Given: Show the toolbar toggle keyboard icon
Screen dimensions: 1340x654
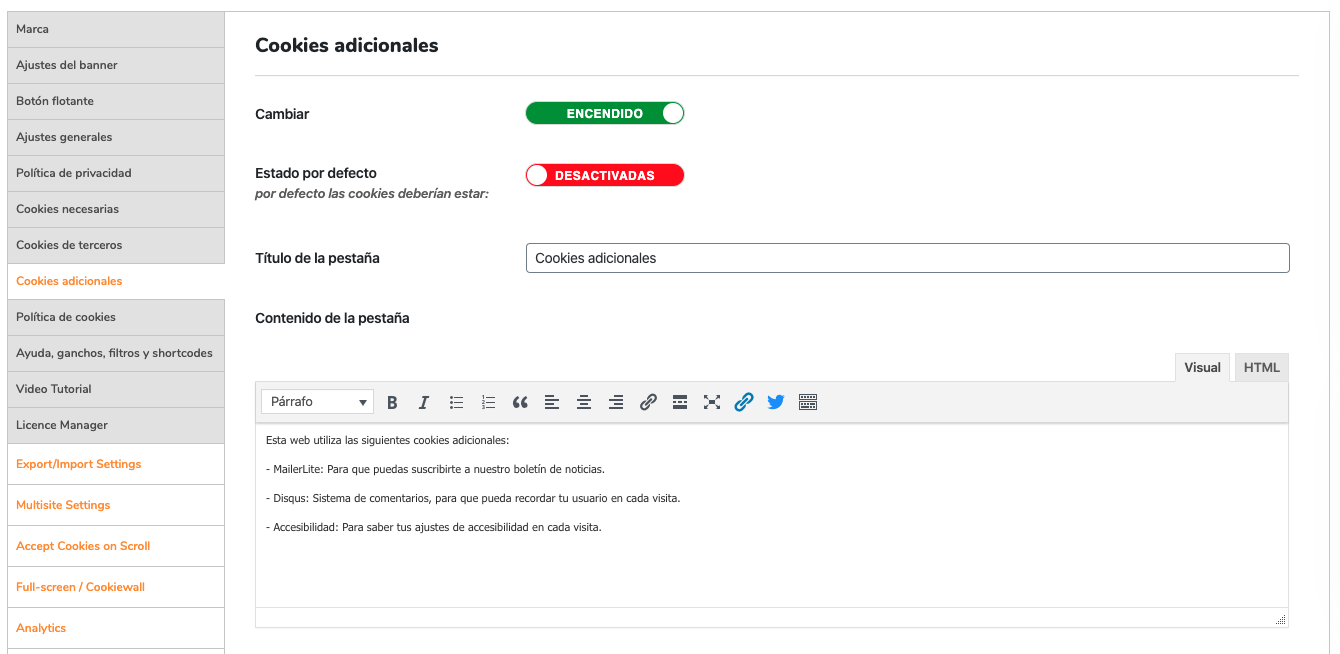Looking at the screenshot, I should click(808, 402).
